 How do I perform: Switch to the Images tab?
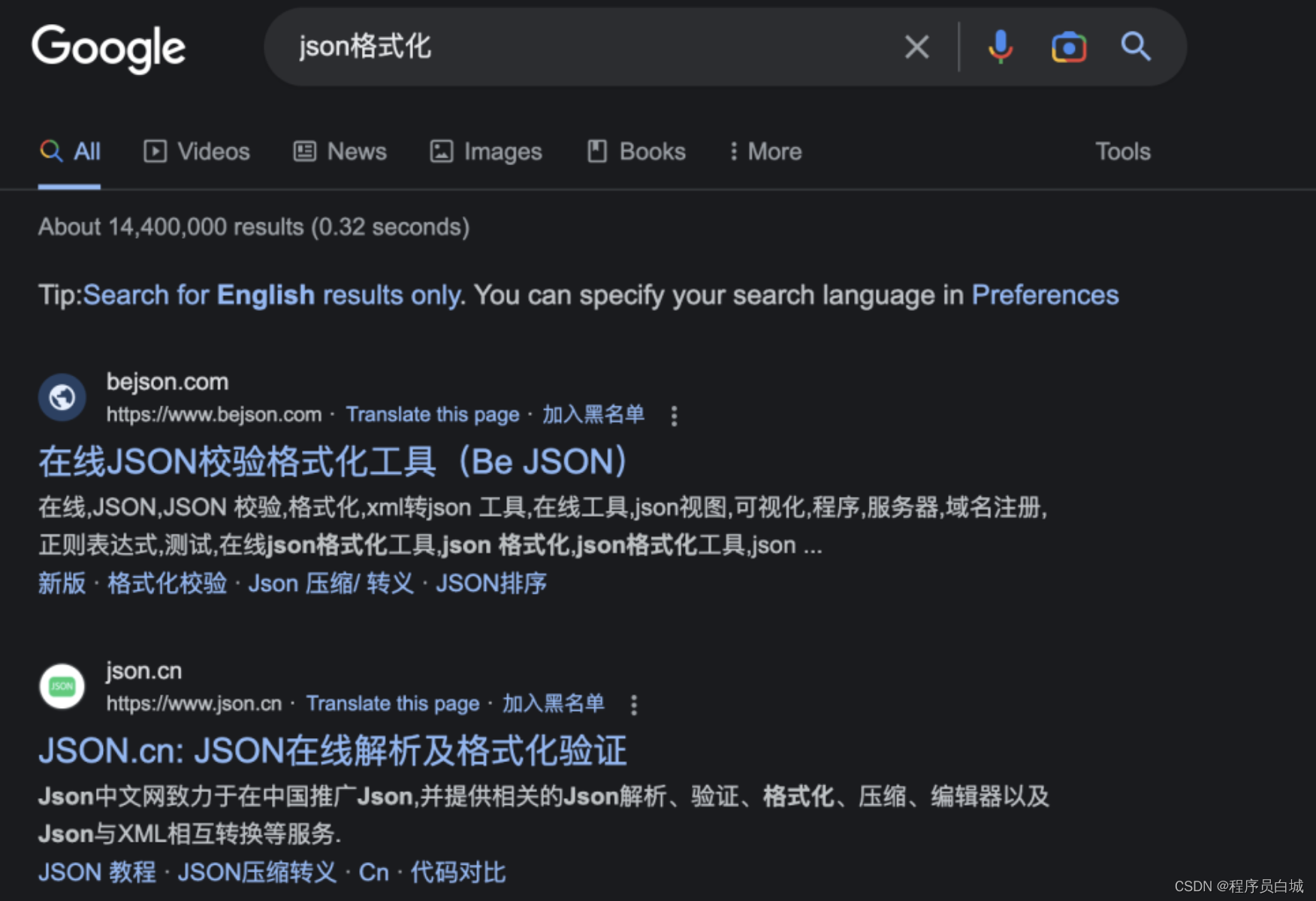486,152
